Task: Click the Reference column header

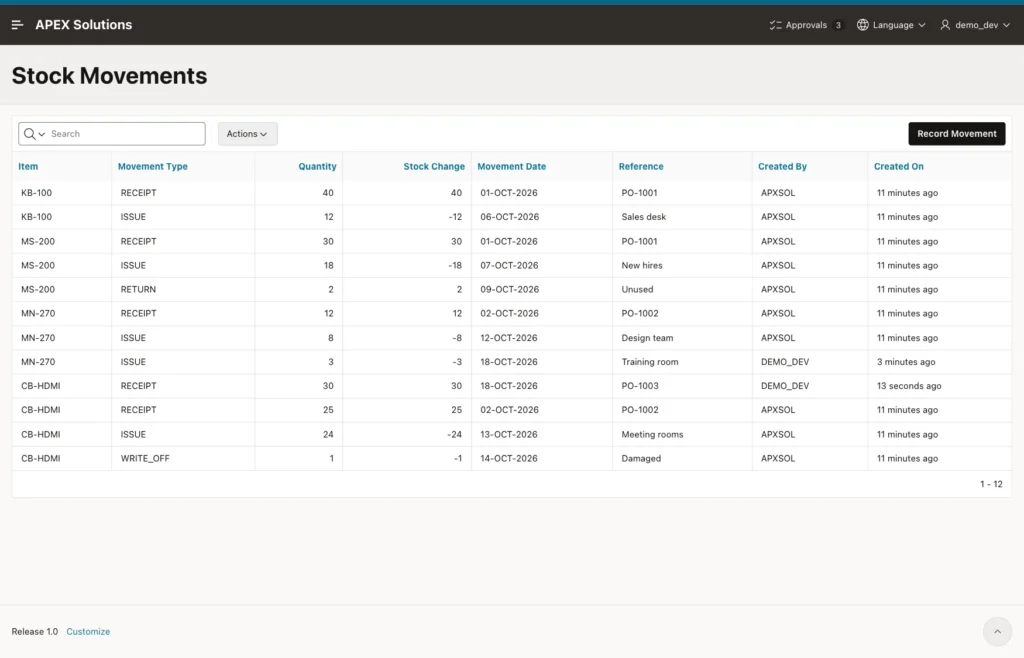Action: click(641, 166)
